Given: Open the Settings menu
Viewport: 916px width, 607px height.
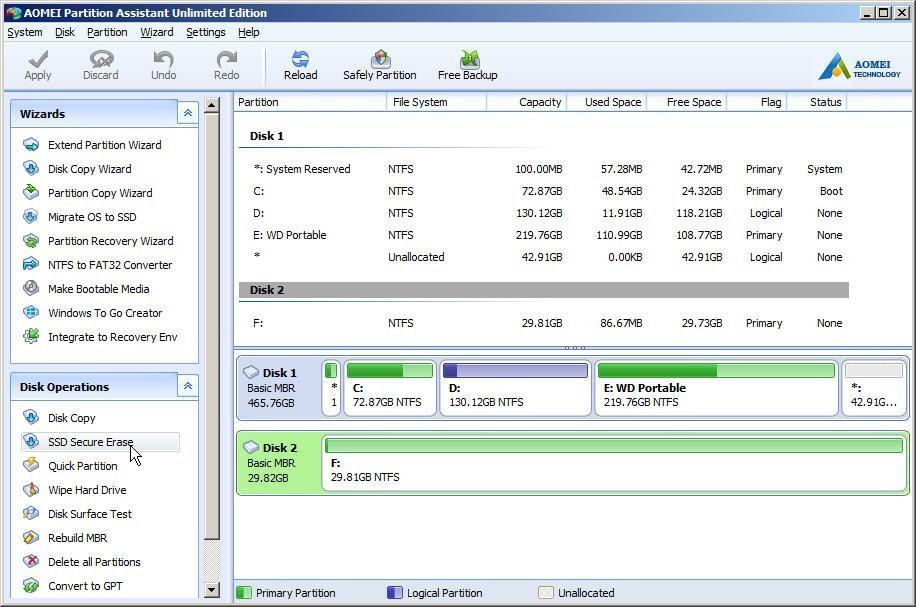Looking at the screenshot, I should click(206, 32).
